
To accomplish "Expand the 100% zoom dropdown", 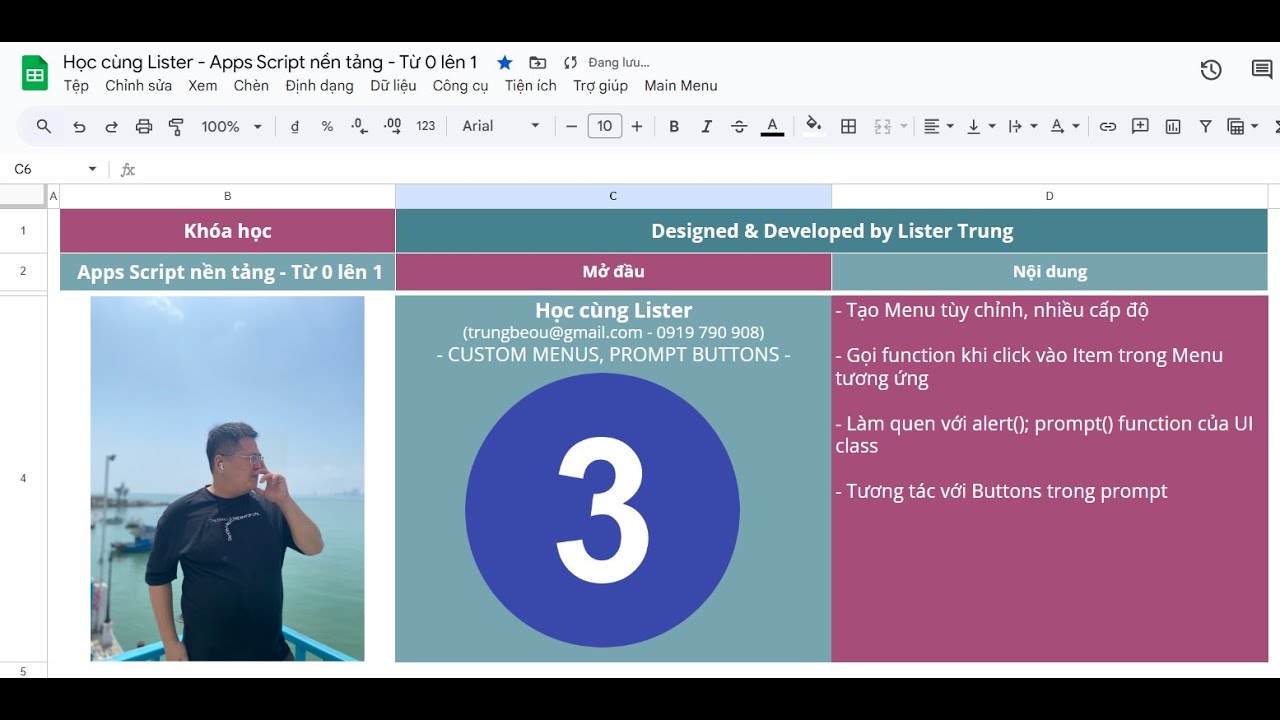I will click(231, 126).
